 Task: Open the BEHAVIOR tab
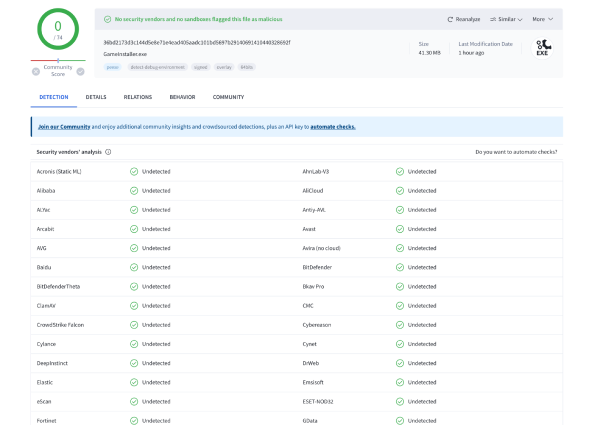182,97
